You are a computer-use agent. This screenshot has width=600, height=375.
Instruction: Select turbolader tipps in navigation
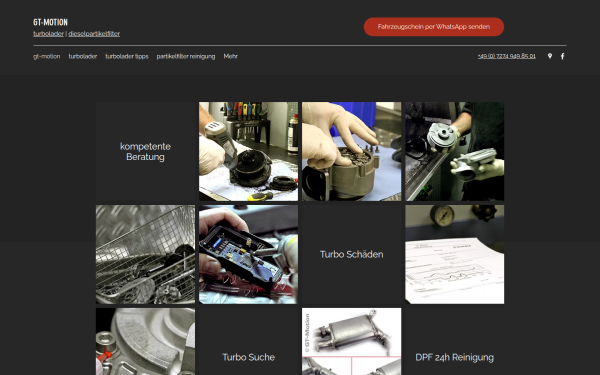click(x=127, y=56)
